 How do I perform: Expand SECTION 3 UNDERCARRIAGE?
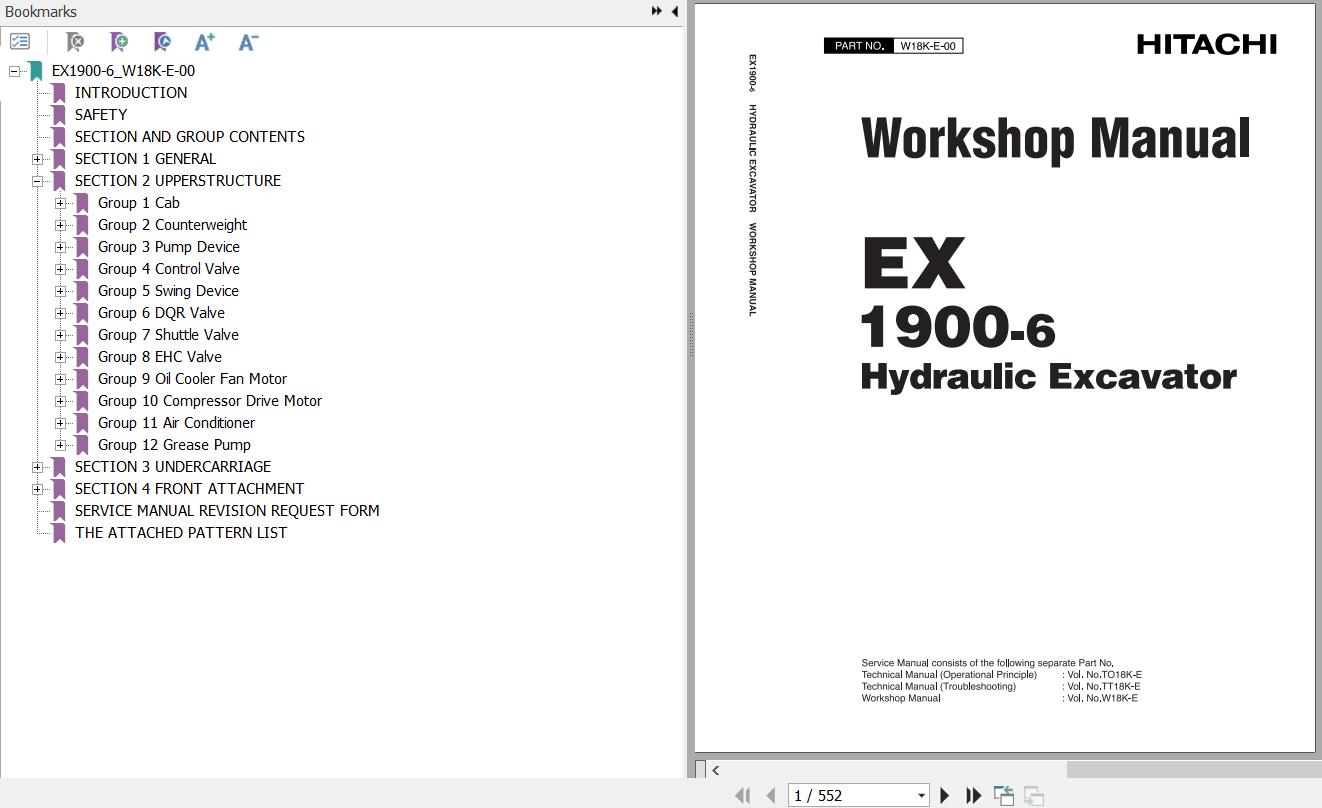pos(37,467)
